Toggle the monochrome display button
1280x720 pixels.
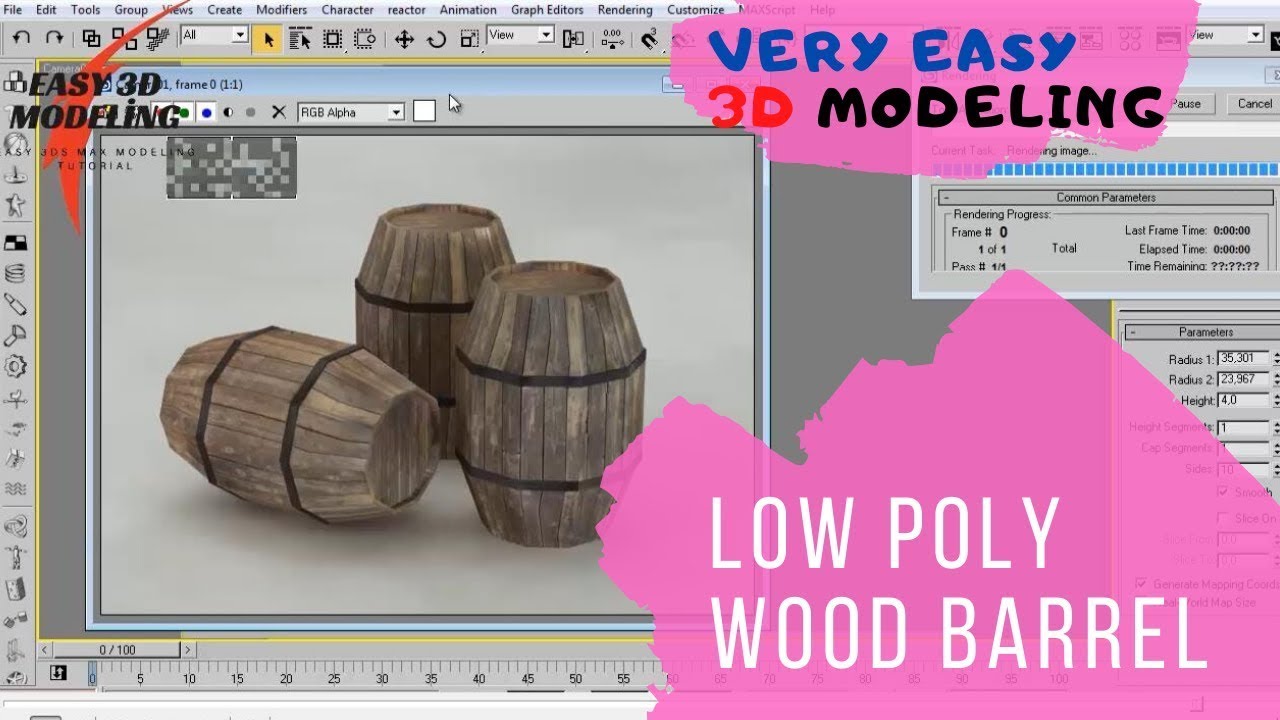(x=251, y=112)
